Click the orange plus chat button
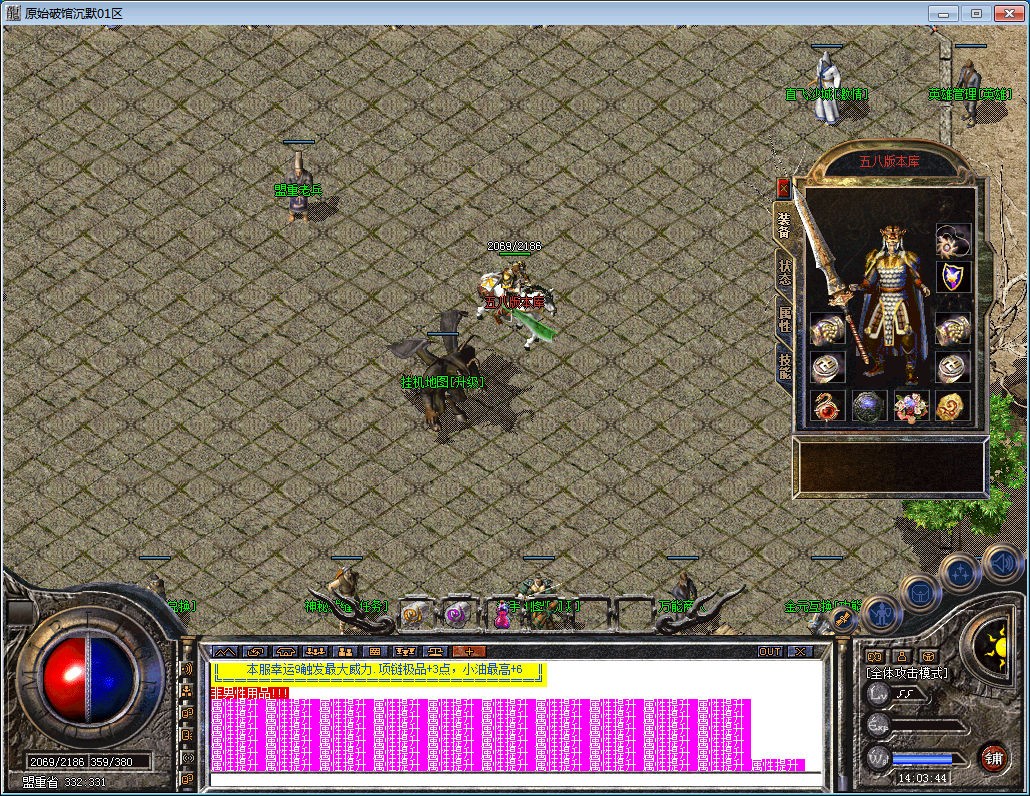1030x796 pixels. click(469, 652)
